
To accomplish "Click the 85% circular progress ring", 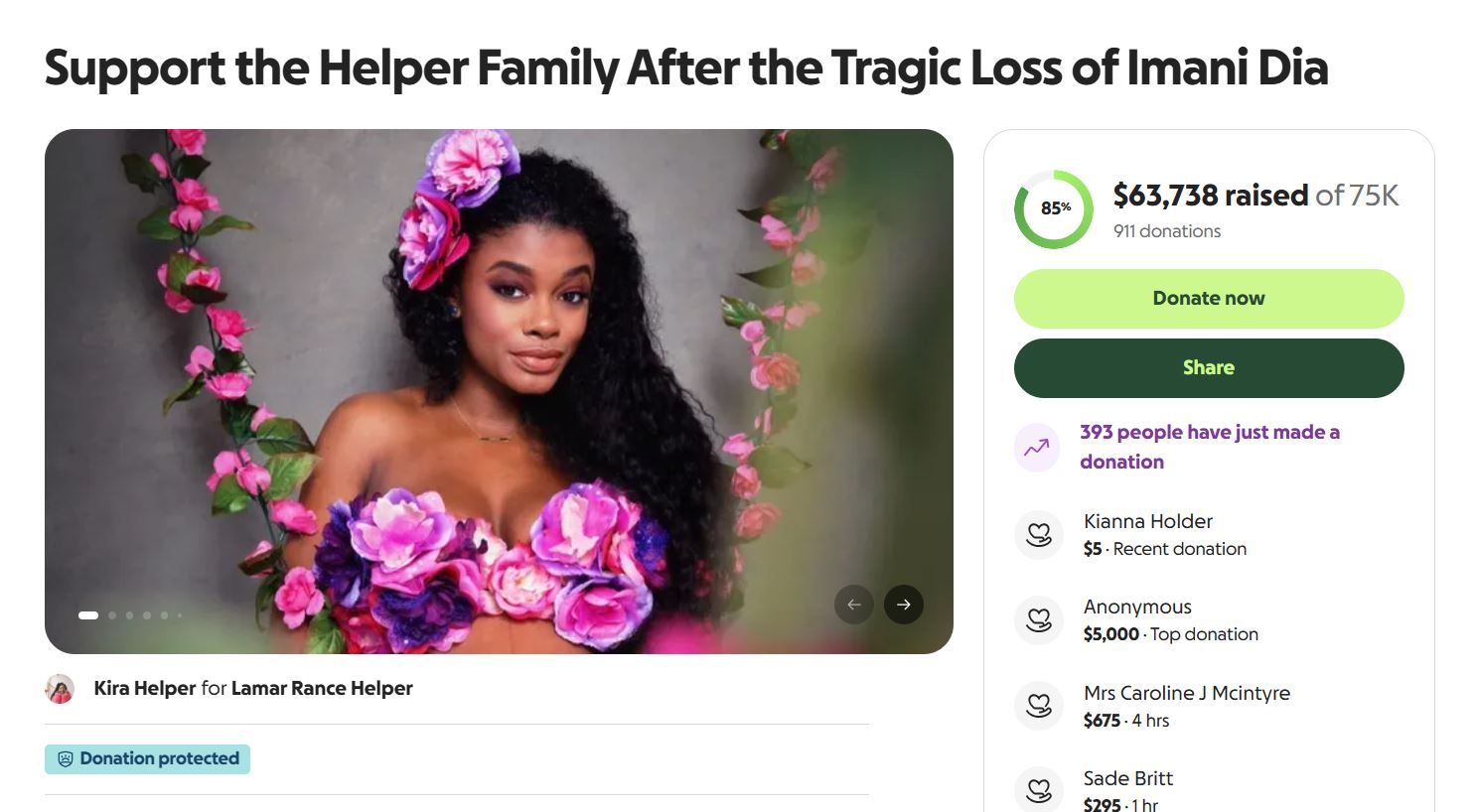I will pos(1054,209).
